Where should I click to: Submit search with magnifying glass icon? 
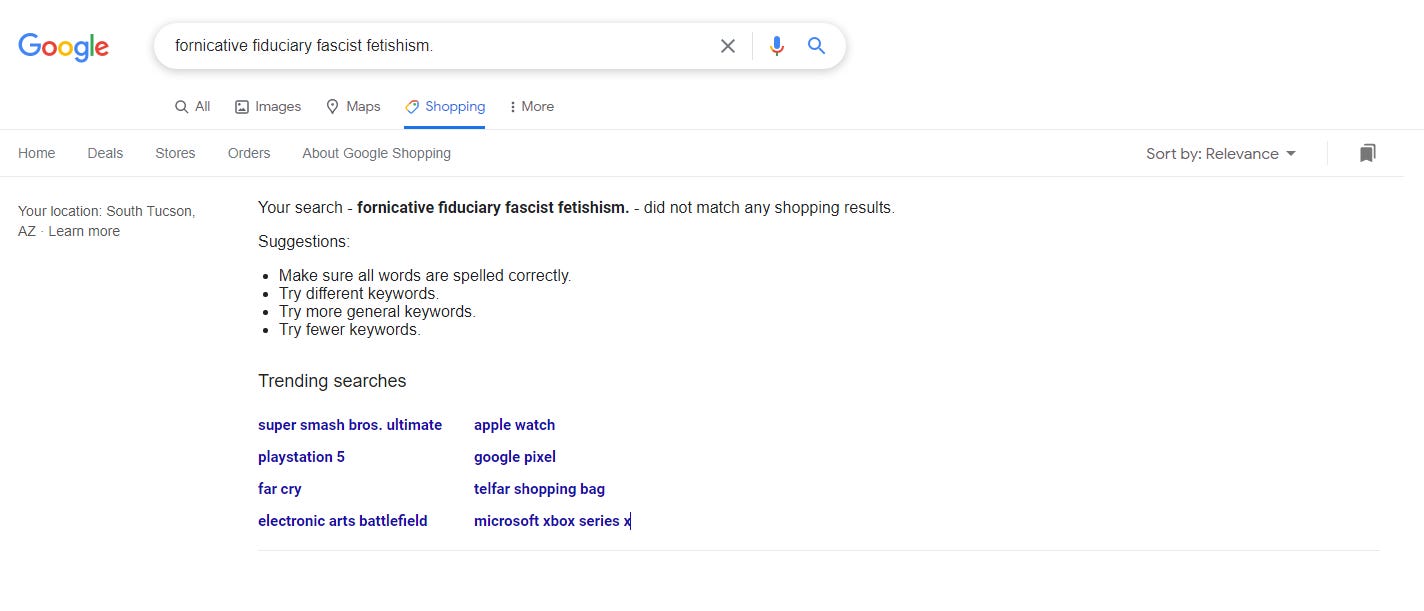click(x=817, y=46)
